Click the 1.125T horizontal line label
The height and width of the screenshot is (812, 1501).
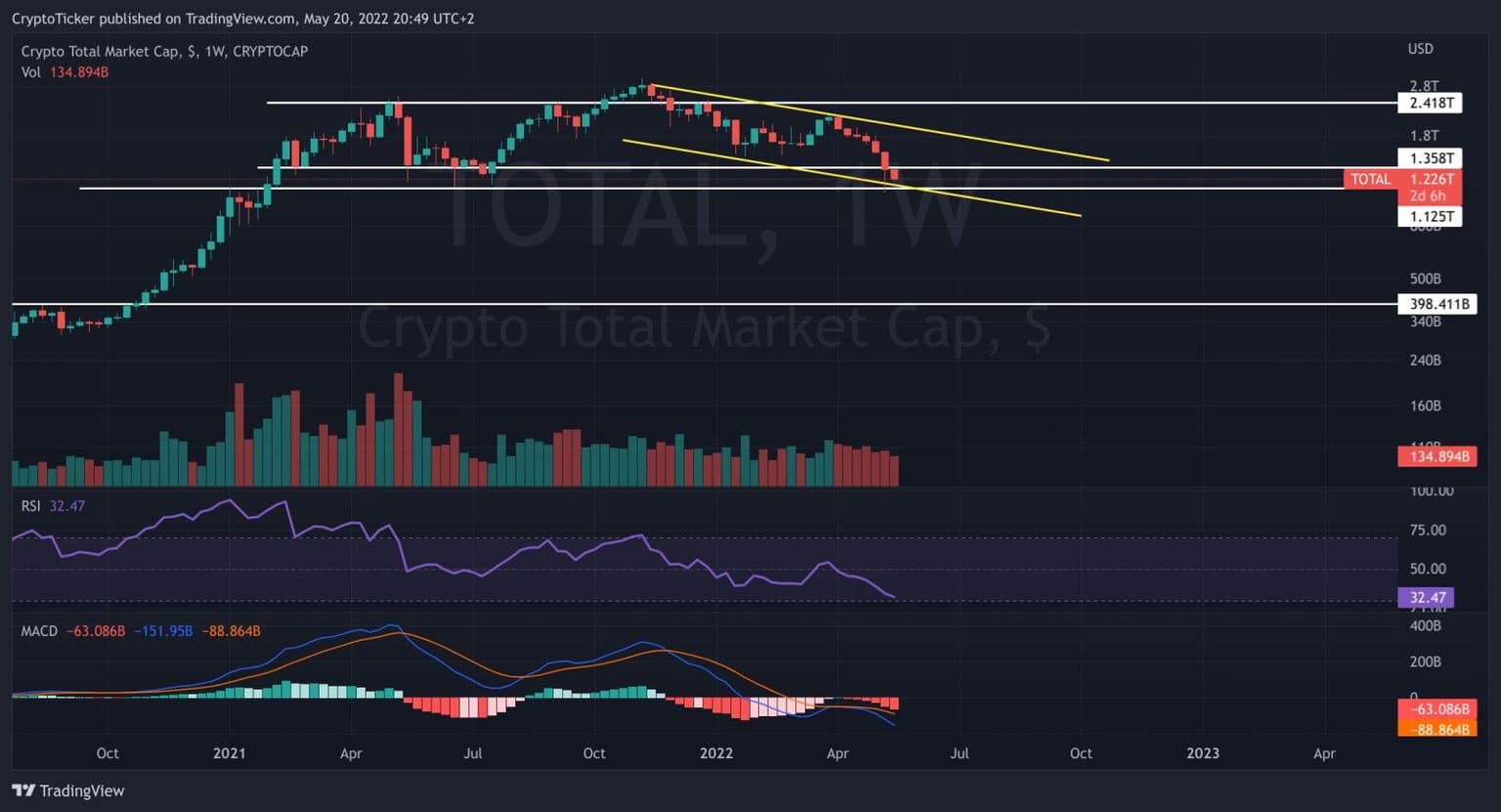pos(1430,217)
